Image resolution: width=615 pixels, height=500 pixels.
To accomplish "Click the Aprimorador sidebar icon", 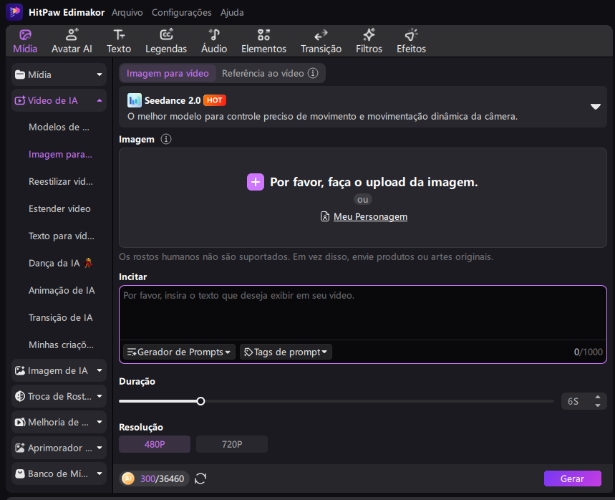I will point(20,448).
